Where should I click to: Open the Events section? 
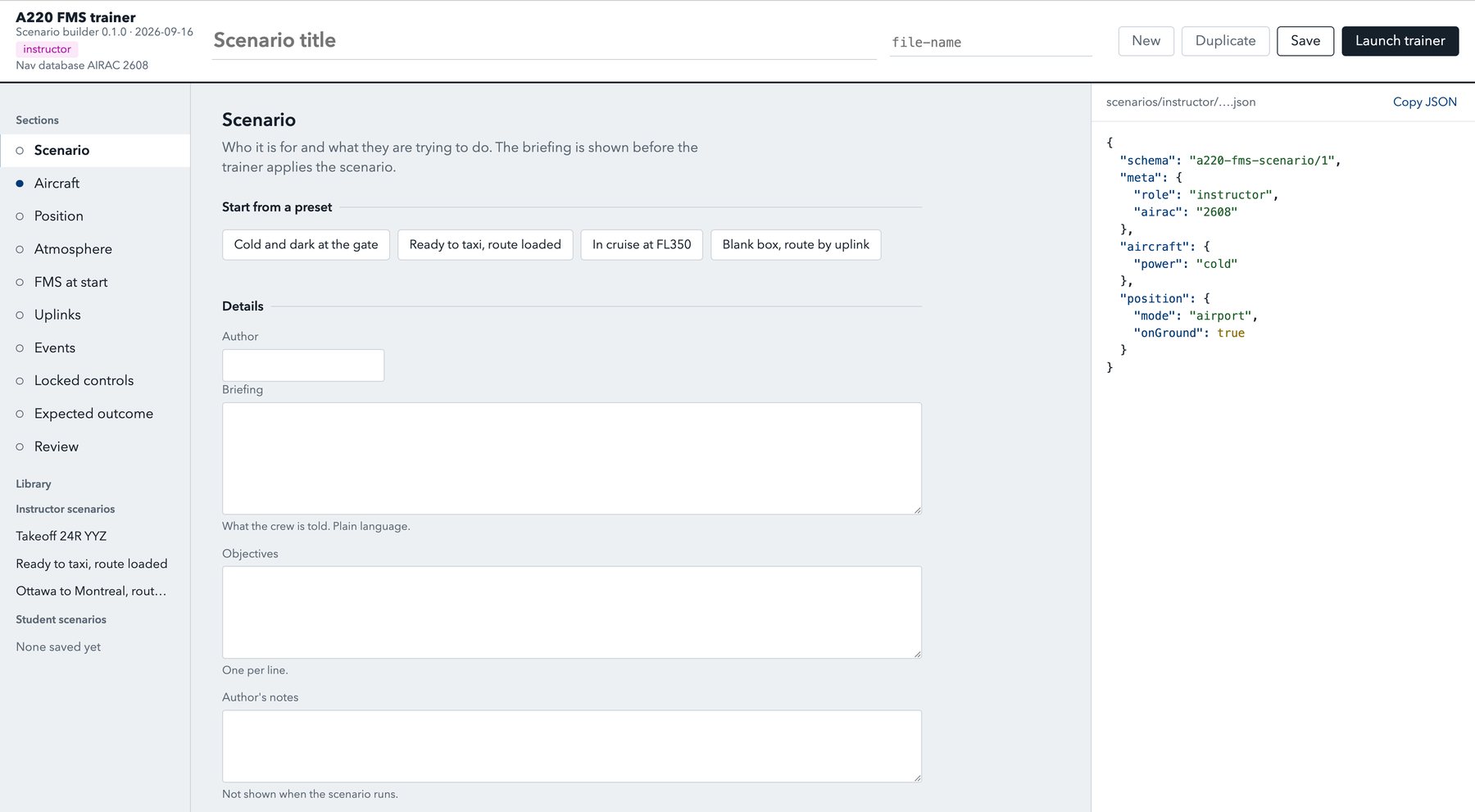(x=95, y=347)
